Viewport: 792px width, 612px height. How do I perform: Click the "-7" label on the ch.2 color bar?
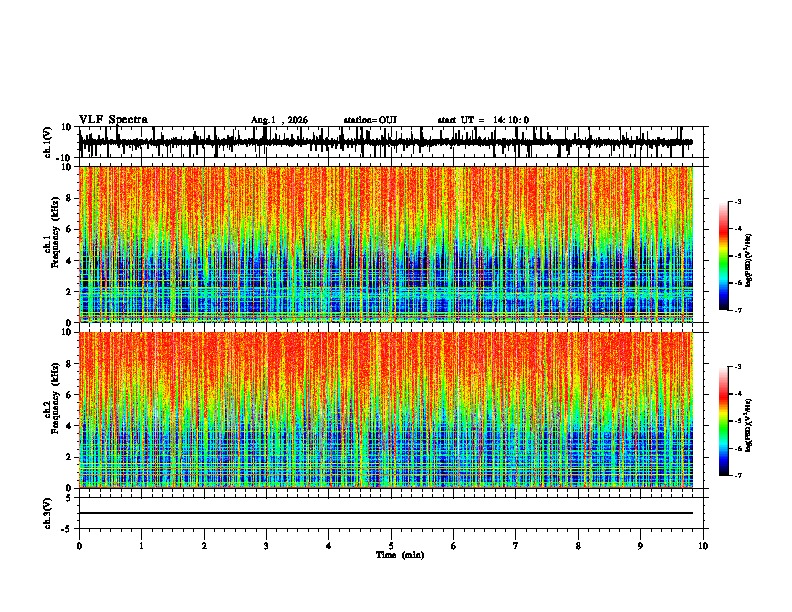pyautogui.click(x=738, y=476)
